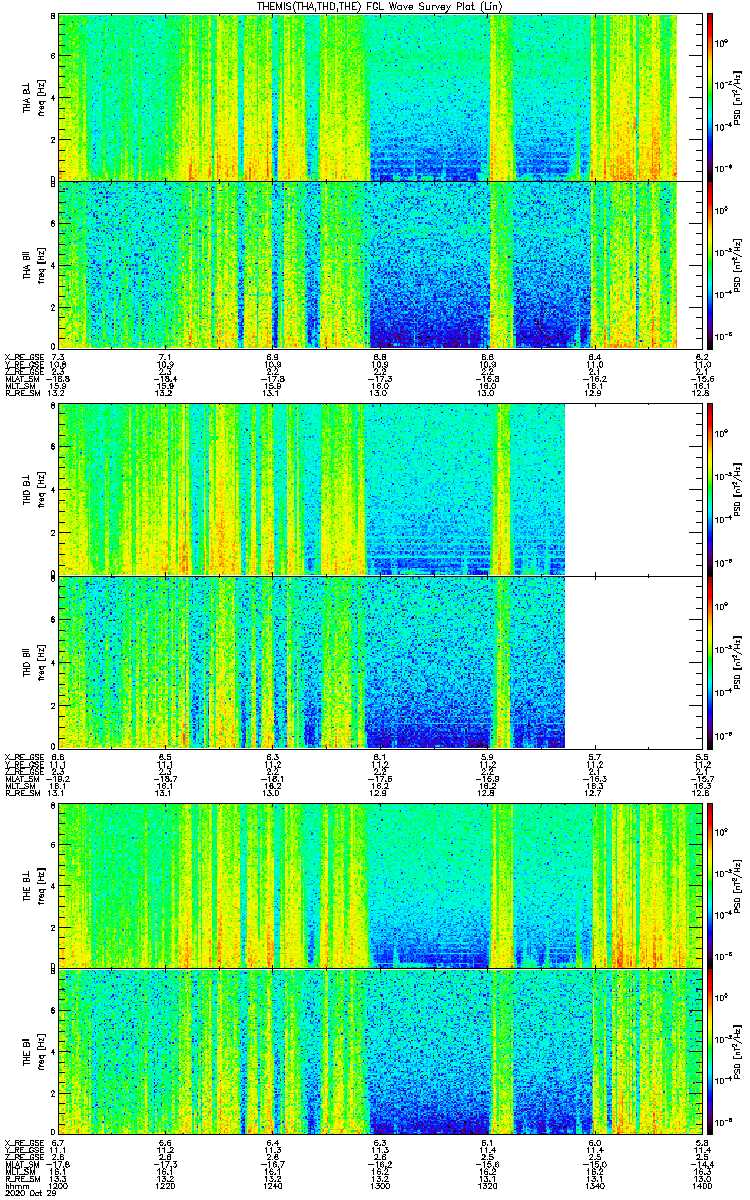
Task: Click the PSD color bar beside THE B⊥
Action: [711, 884]
